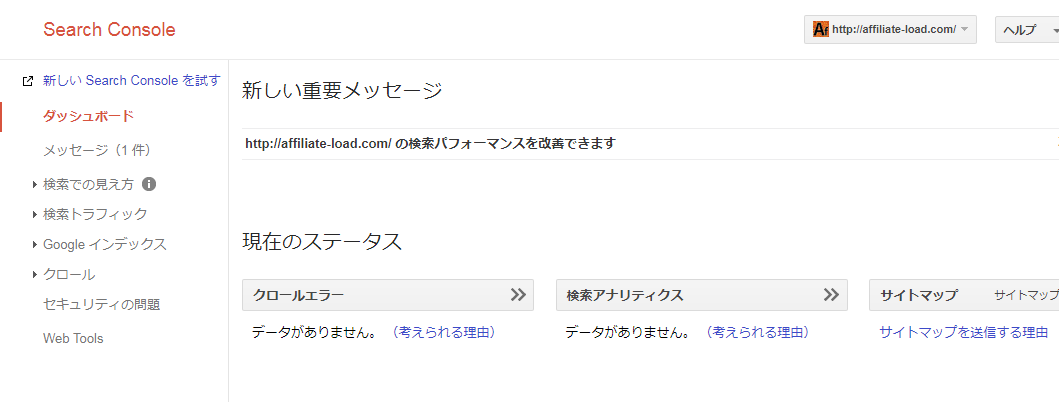Open メッセージ（1 件）in the sidebar

coord(96,150)
